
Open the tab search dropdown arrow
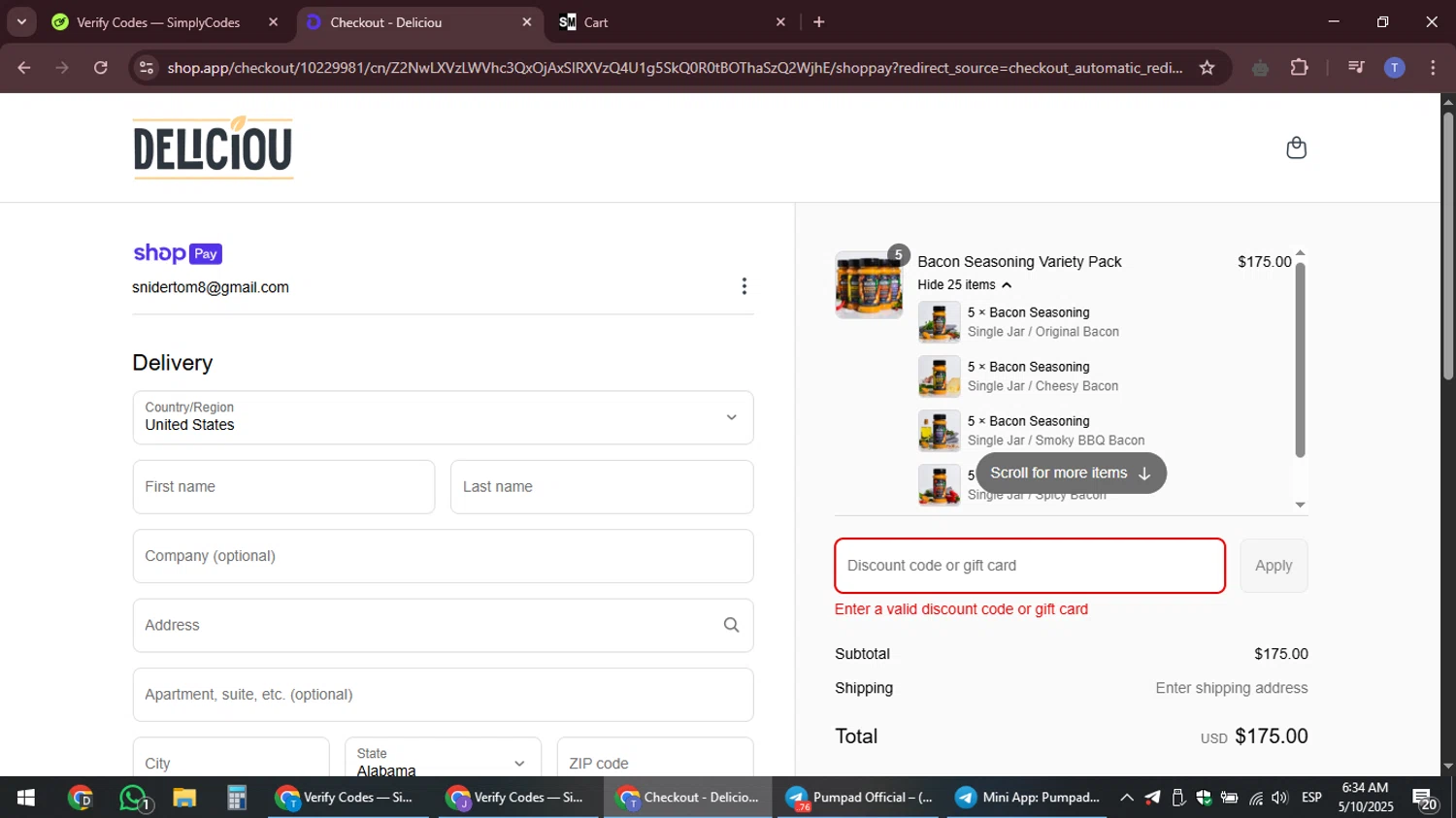pyautogui.click(x=21, y=21)
